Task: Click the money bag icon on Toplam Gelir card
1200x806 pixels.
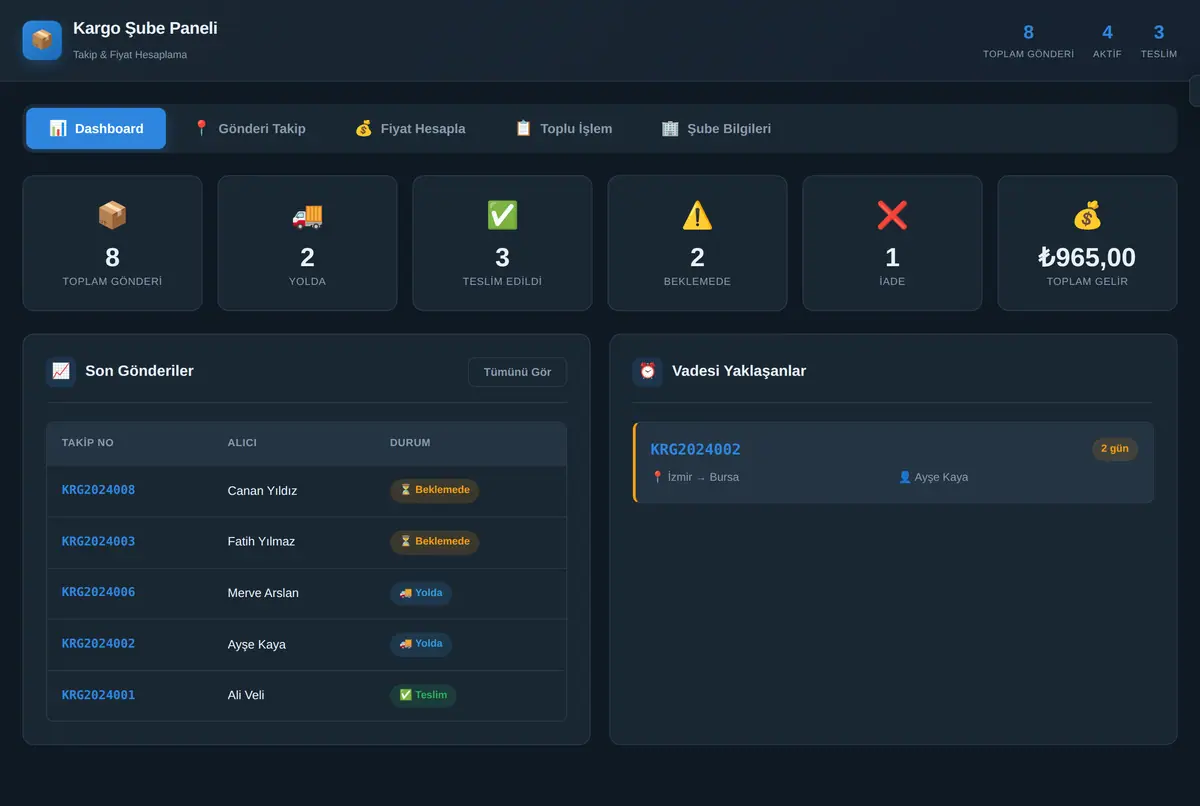Action: (1087, 215)
